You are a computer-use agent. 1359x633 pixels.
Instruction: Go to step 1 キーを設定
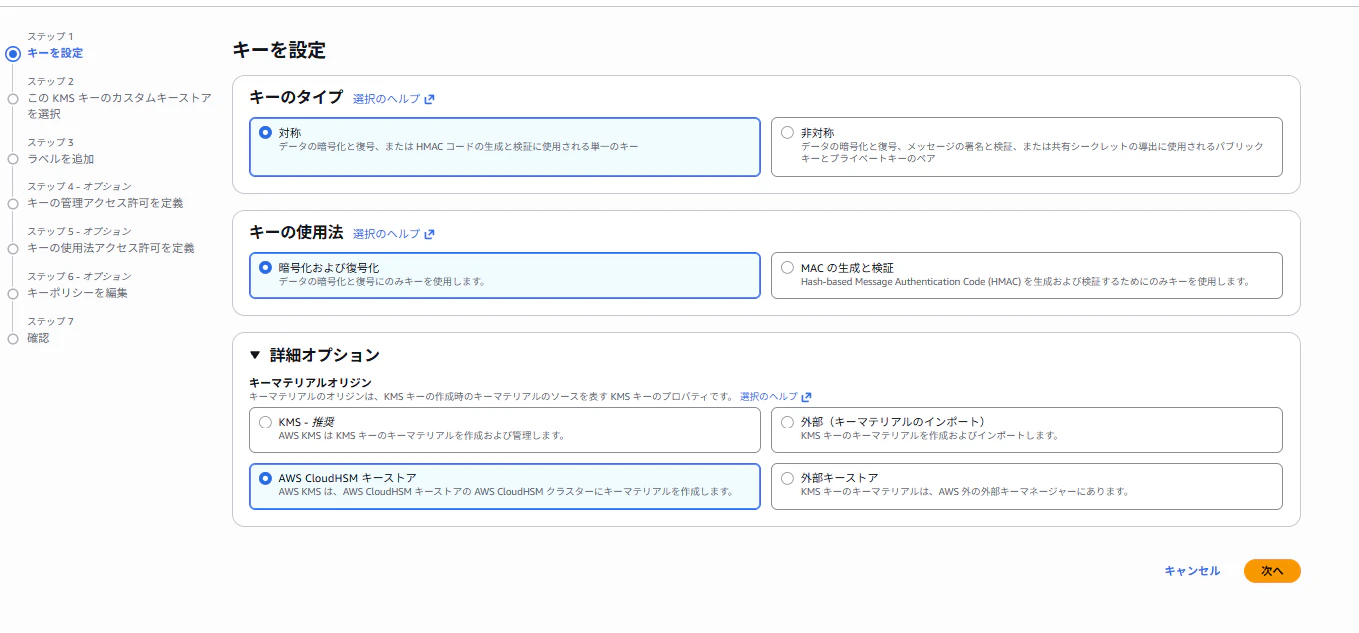(55, 53)
